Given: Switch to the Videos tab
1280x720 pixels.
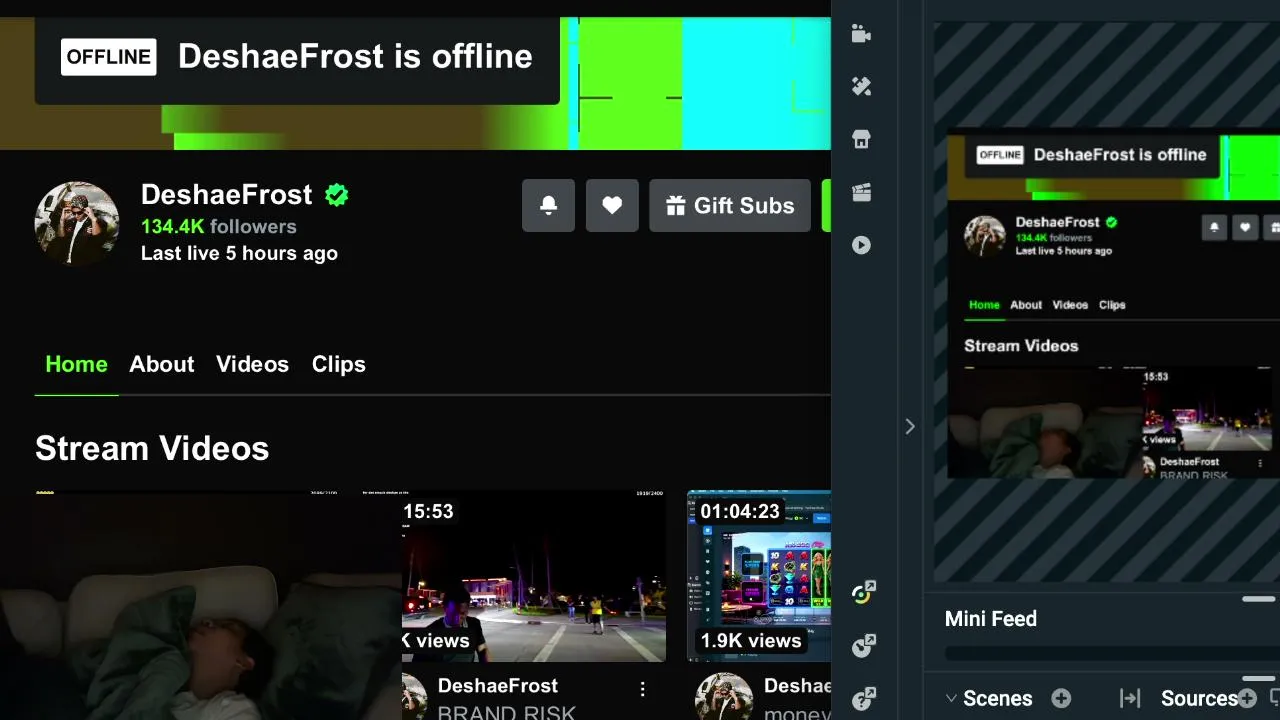Looking at the screenshot, I should pos(252,364).
